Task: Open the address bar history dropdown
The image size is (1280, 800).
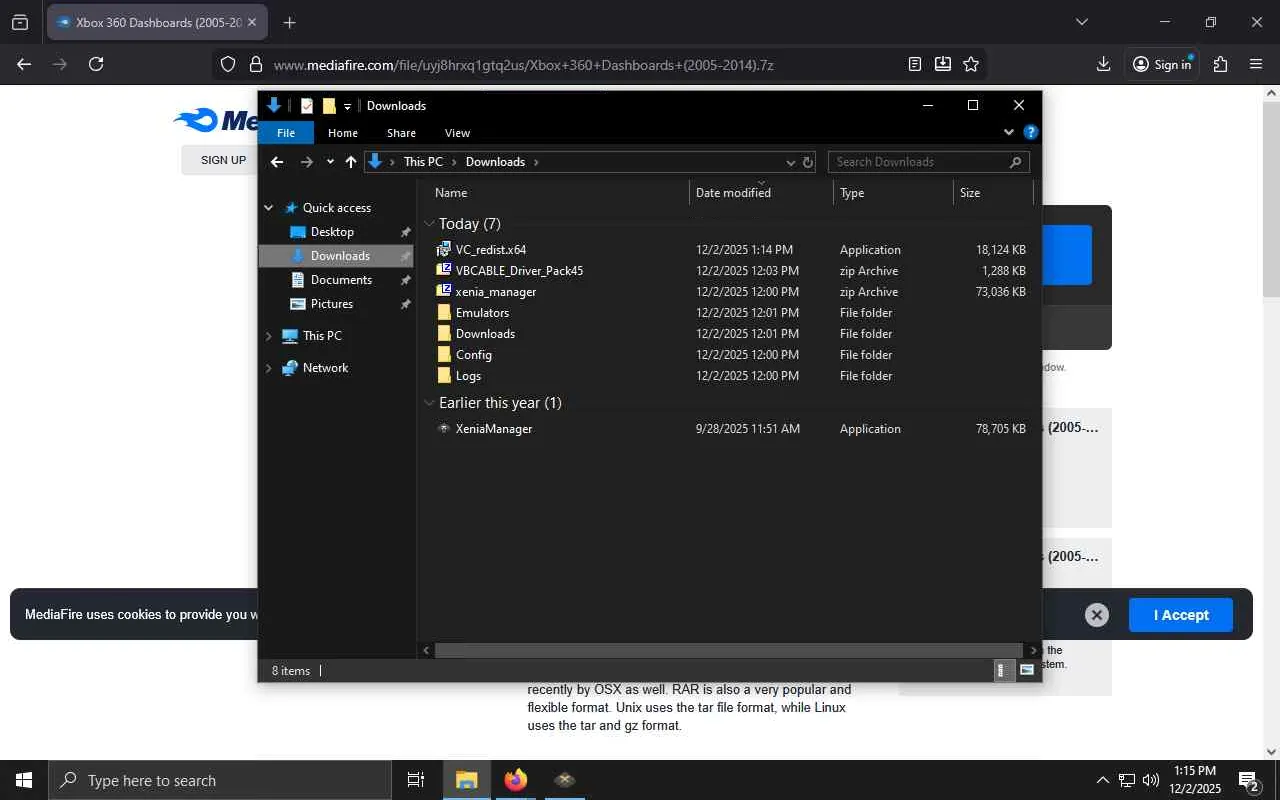Action: [x=790, y=162]
